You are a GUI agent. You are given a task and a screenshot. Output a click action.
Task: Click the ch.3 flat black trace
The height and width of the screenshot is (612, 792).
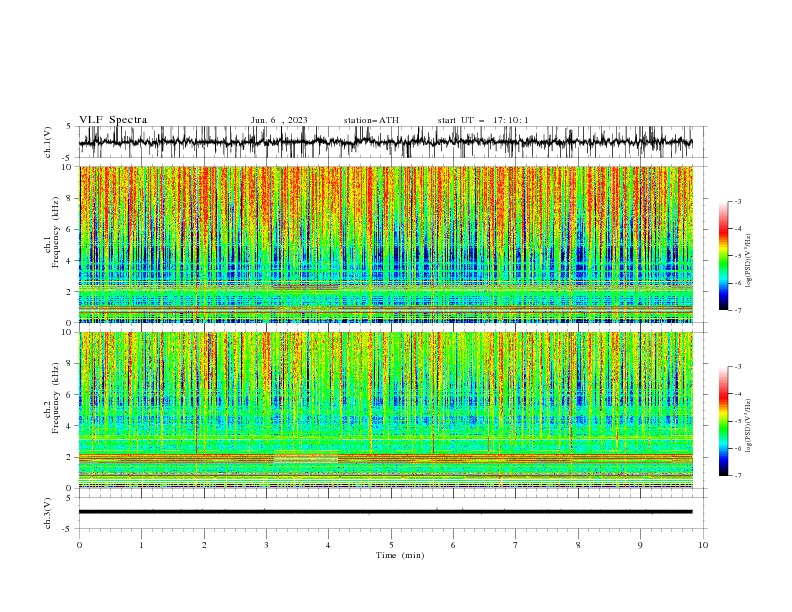[x=386, y=512]
